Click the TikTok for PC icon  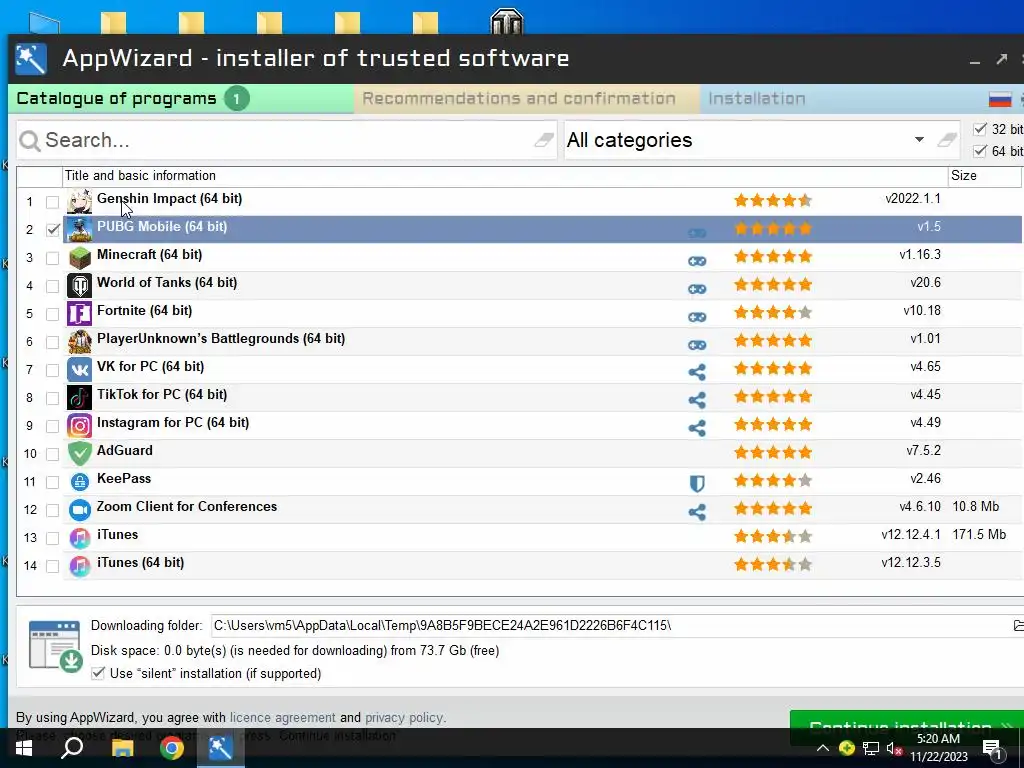80,398
